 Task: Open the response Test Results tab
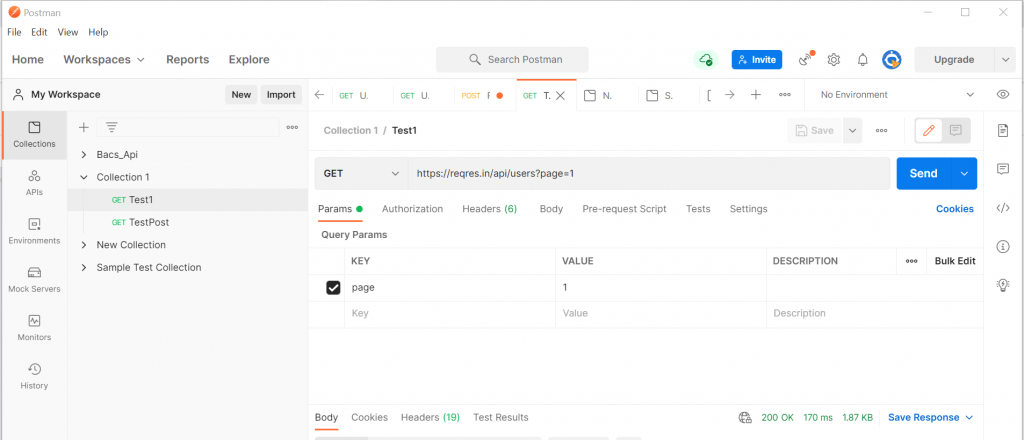pos(501,417)
